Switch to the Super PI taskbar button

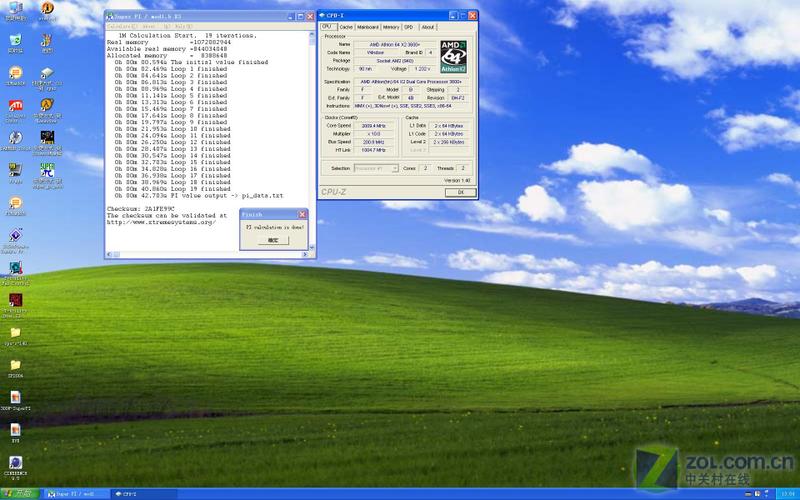point(76,494)
